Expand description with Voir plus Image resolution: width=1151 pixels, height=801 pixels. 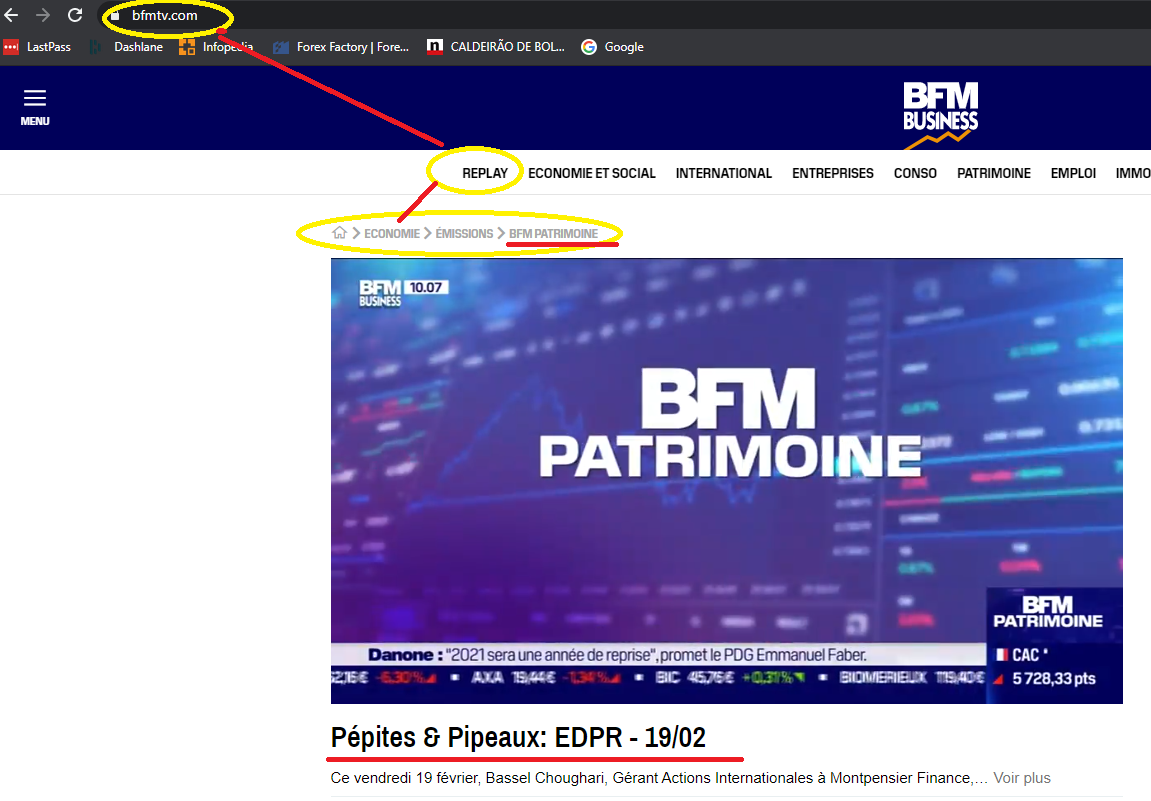1022,778
